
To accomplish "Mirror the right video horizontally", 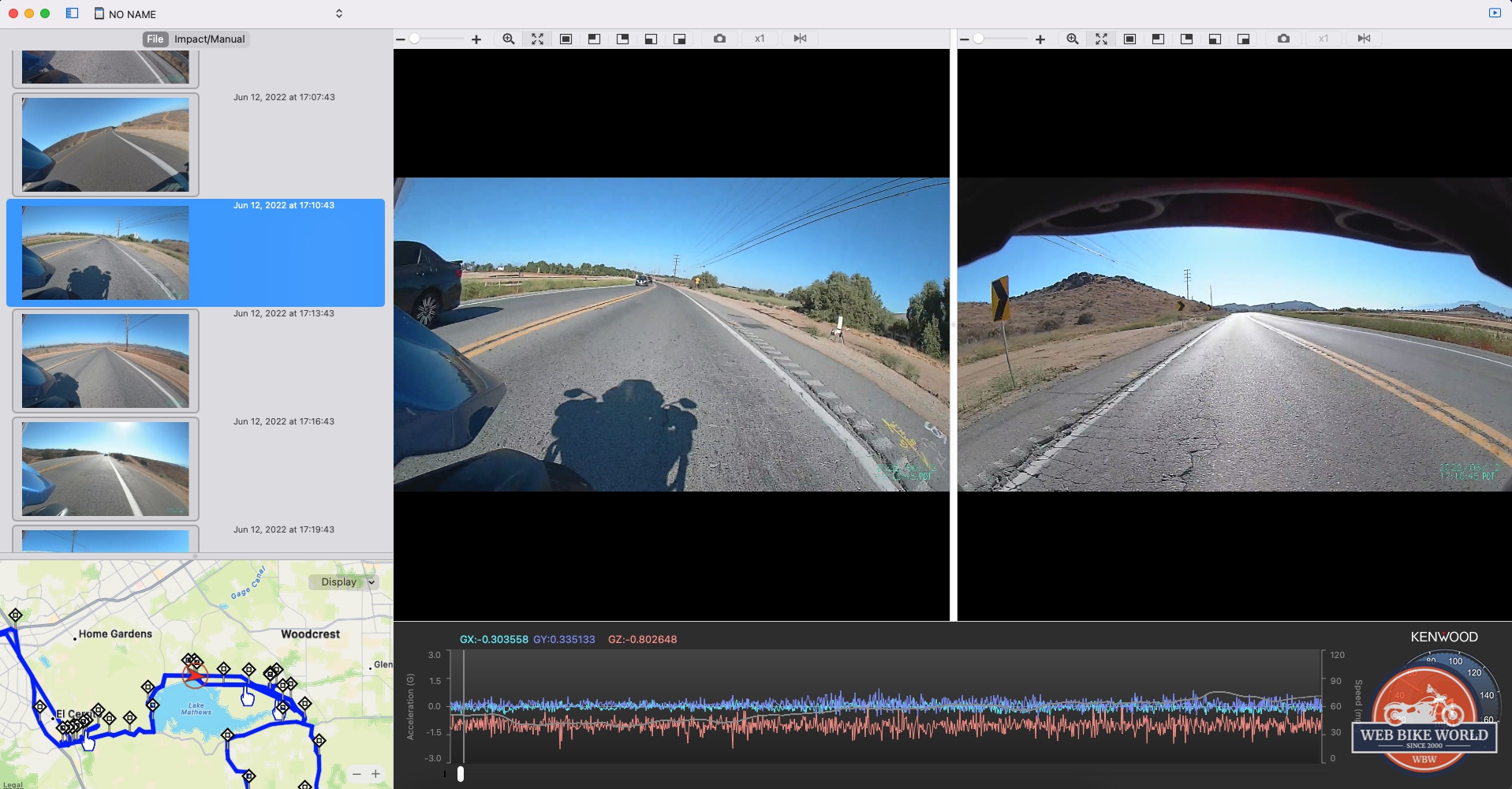I will [x=1364, y=39].
